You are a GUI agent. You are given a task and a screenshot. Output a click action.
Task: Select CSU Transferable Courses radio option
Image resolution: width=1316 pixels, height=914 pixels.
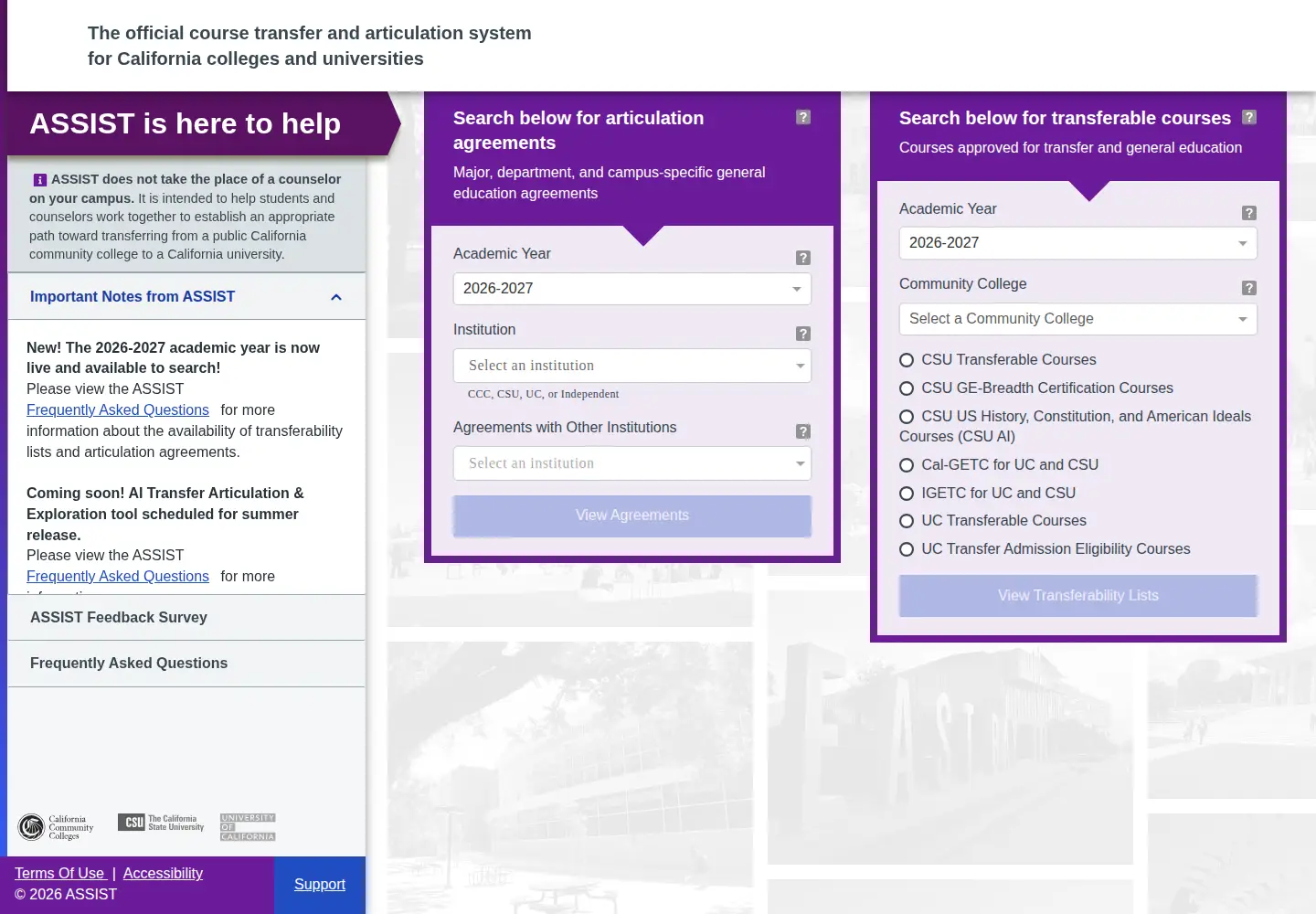pyautogui.click(x=907, y=360)
